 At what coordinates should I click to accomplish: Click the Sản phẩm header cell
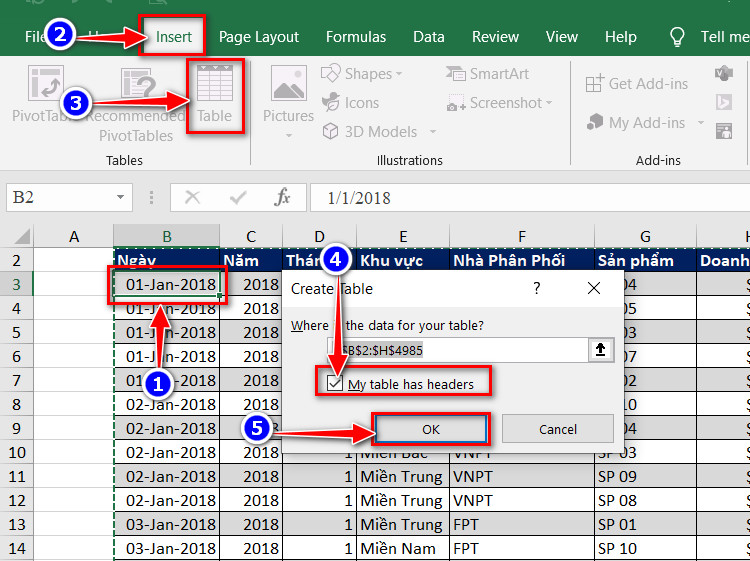pyautogui.click(x=645, y=260)
